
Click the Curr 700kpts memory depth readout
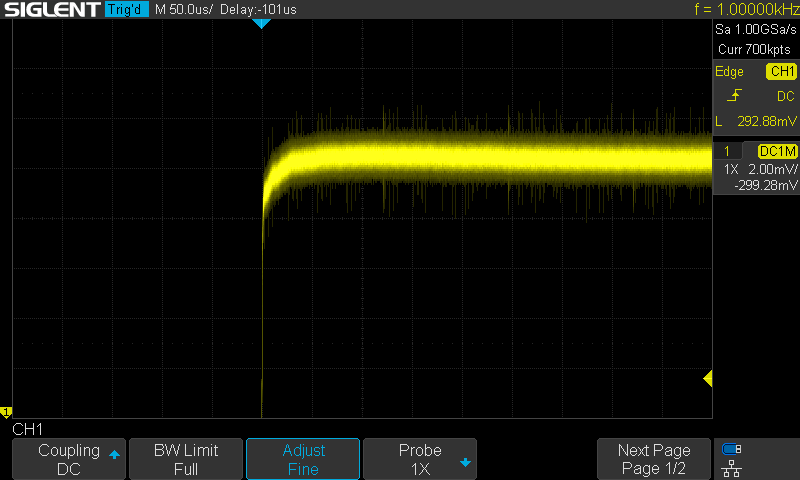click(754, 49)
